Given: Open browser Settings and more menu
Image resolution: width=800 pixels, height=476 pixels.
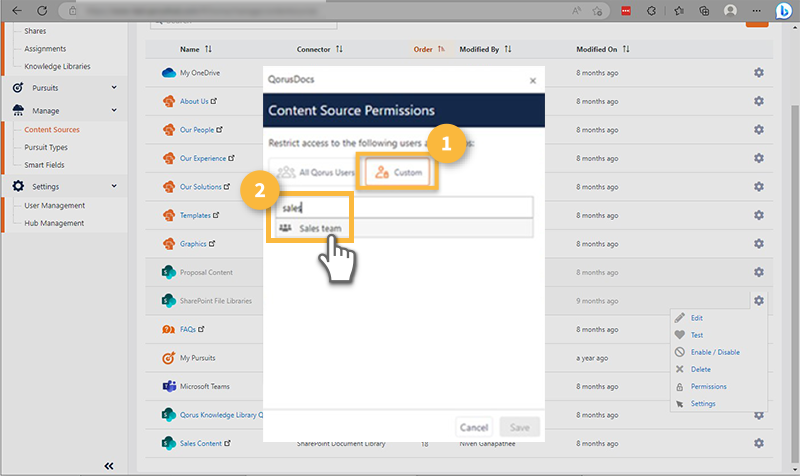Looking at the screenshot, I should (757, 10).
